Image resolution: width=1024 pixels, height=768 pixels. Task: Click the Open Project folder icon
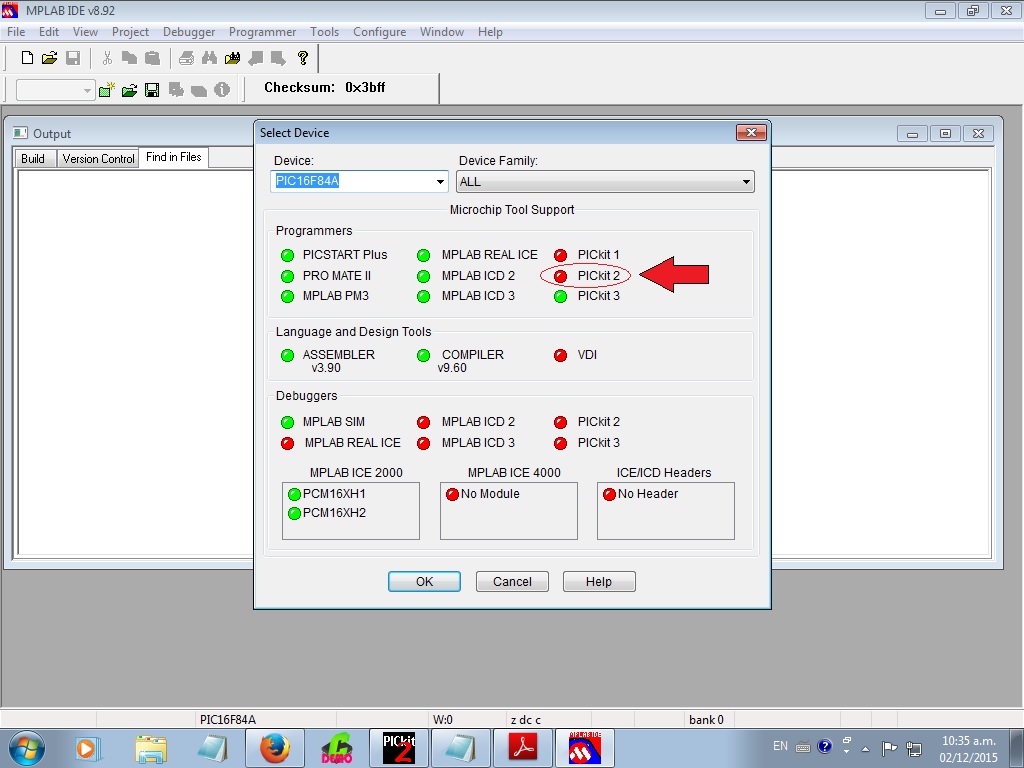click(x=129, y=89)
